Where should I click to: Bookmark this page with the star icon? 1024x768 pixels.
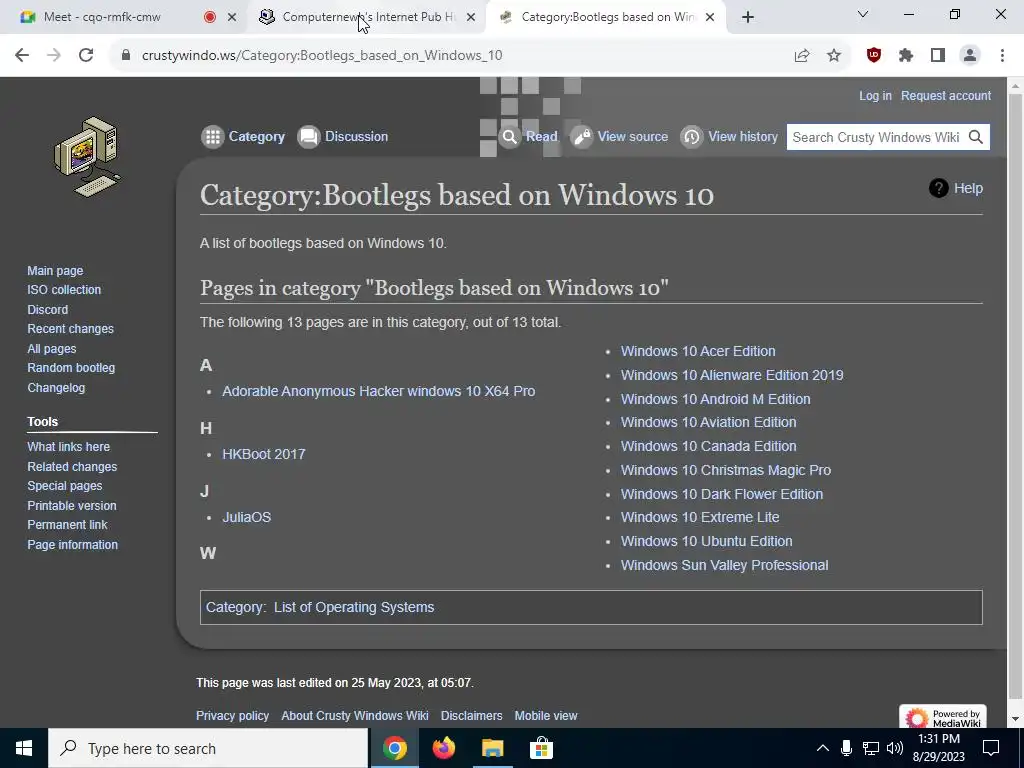pyautogui.click(x=833, y=56)
